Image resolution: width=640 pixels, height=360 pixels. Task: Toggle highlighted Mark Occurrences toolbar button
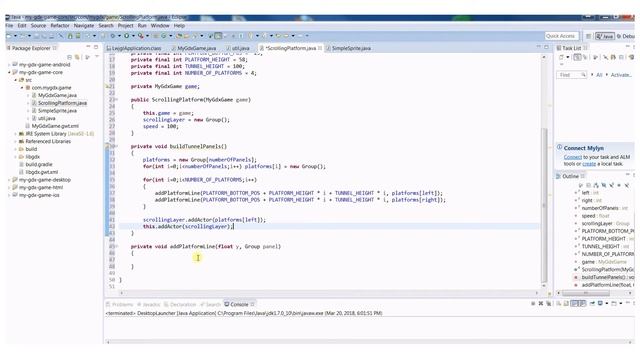coord(218,36)
